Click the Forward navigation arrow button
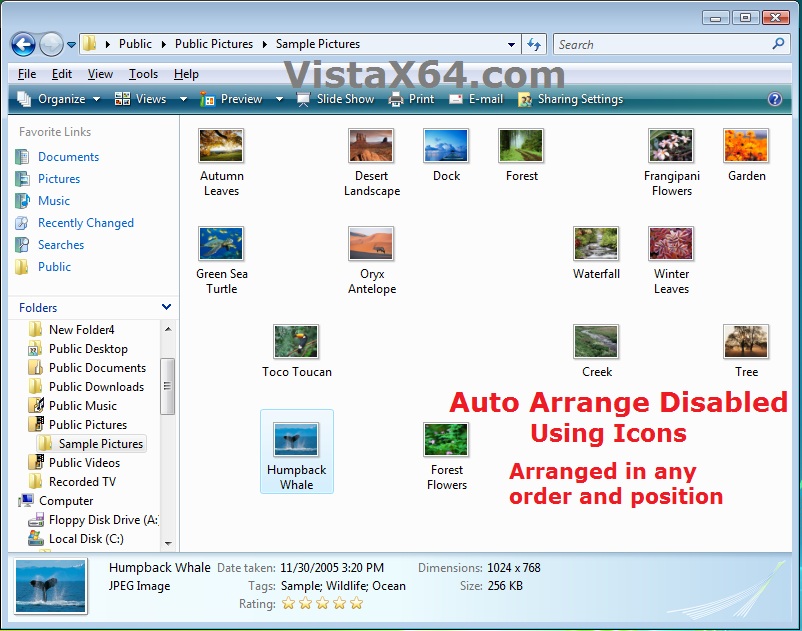Screen dimensions: 802x631 [51, 44]
